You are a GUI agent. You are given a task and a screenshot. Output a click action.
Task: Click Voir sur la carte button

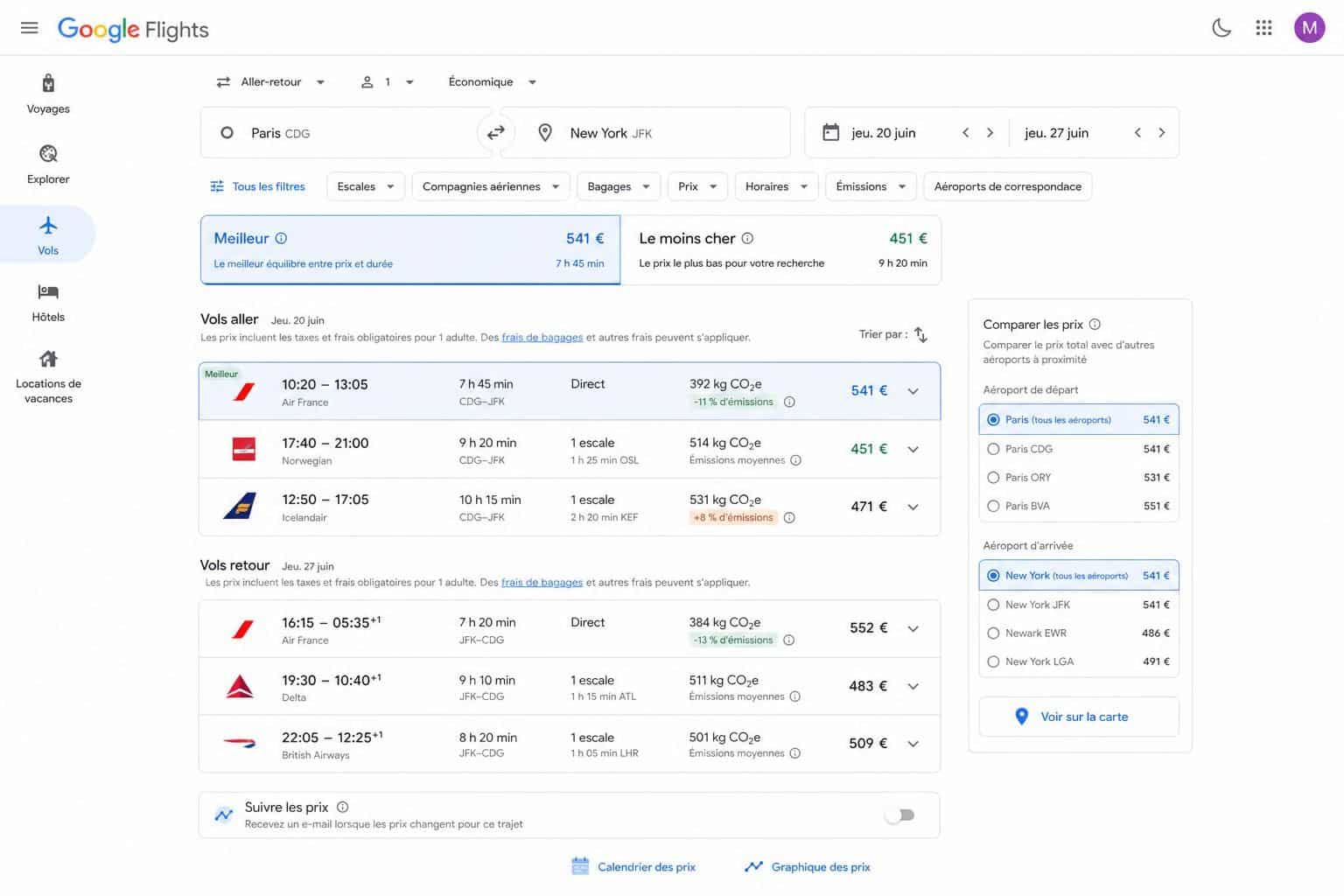click(x=1078, y=717)
